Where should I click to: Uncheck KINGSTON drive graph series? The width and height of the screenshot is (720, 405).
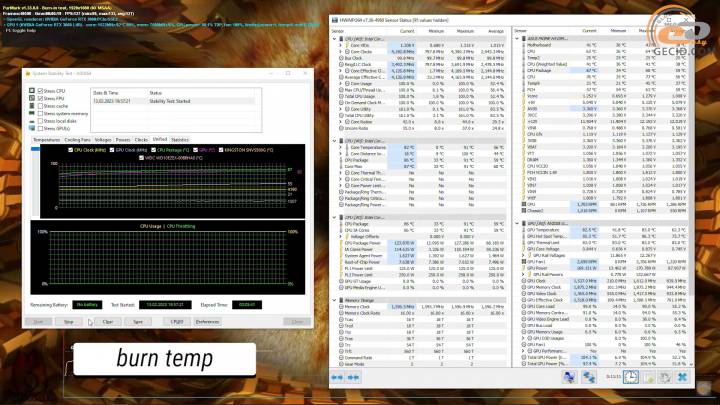pos(221,150)
